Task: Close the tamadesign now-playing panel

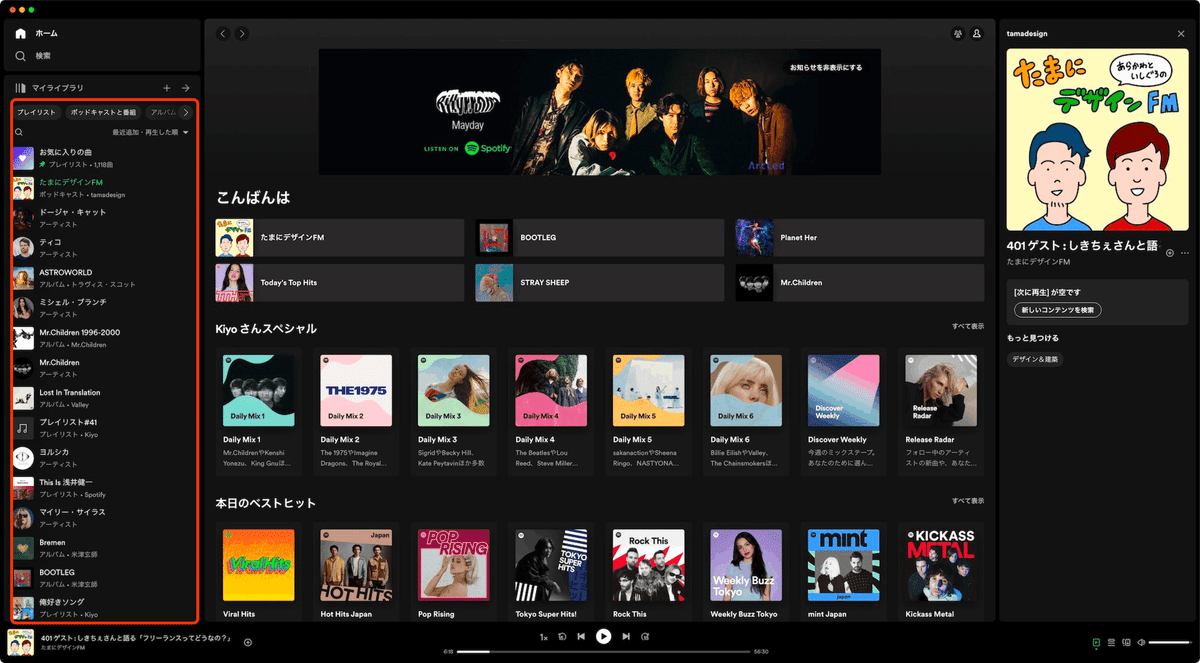Action: 1181,34
